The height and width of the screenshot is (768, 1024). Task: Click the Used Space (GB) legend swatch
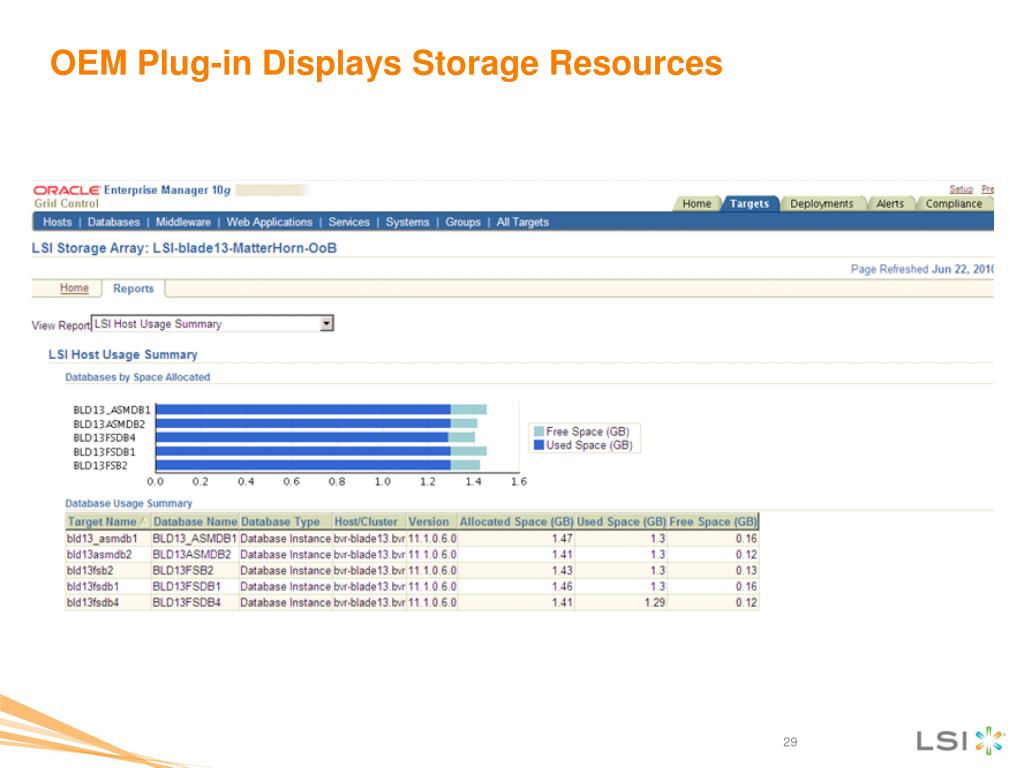(x=539, y=445)
